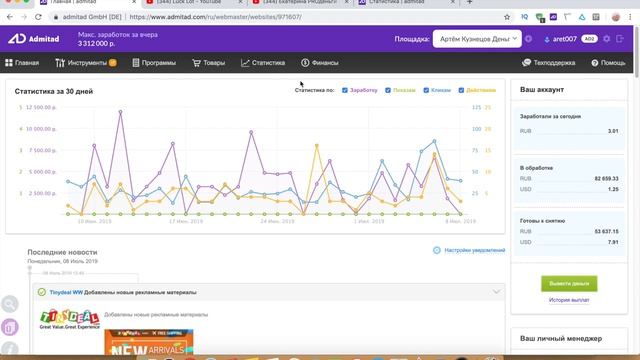Click the browser forward arrow
The width and height of the screenshot is (640, 360).
click(x=24, y=17)
